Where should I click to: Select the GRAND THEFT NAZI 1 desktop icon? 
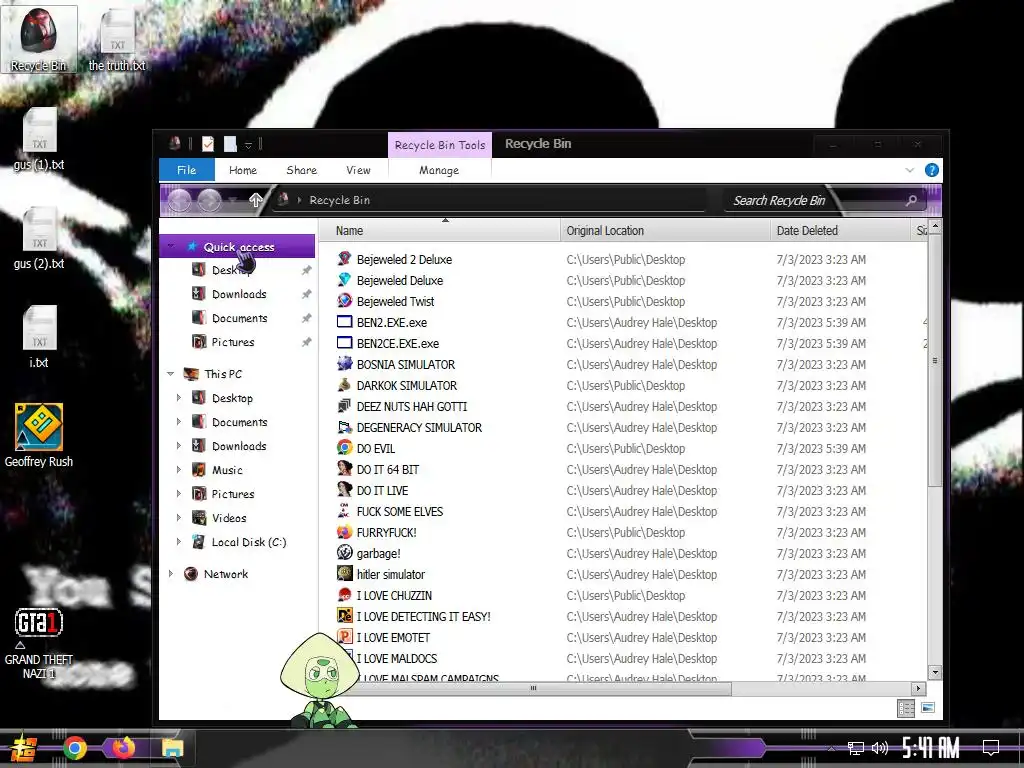click(x=39, y=644)
